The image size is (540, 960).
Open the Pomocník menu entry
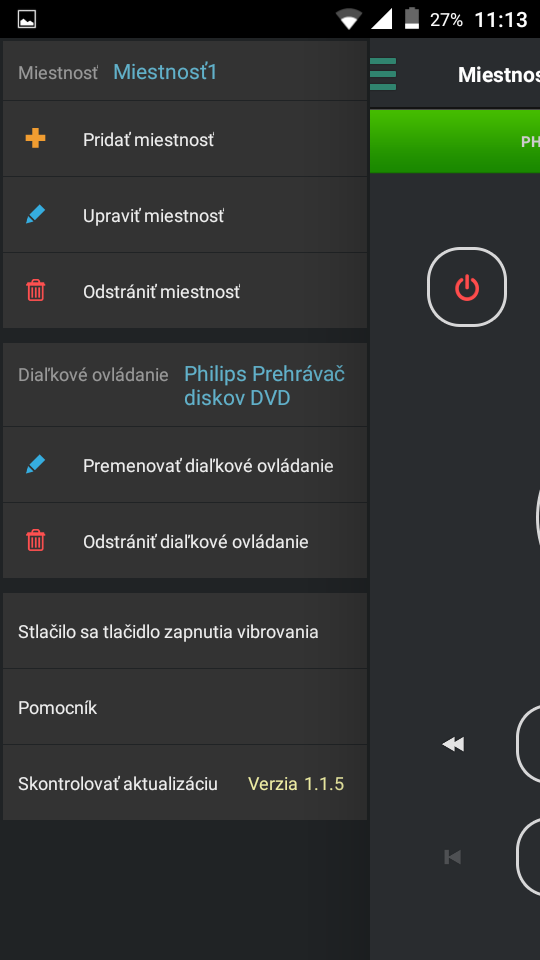pyautogui.click(x=185, y=707)
